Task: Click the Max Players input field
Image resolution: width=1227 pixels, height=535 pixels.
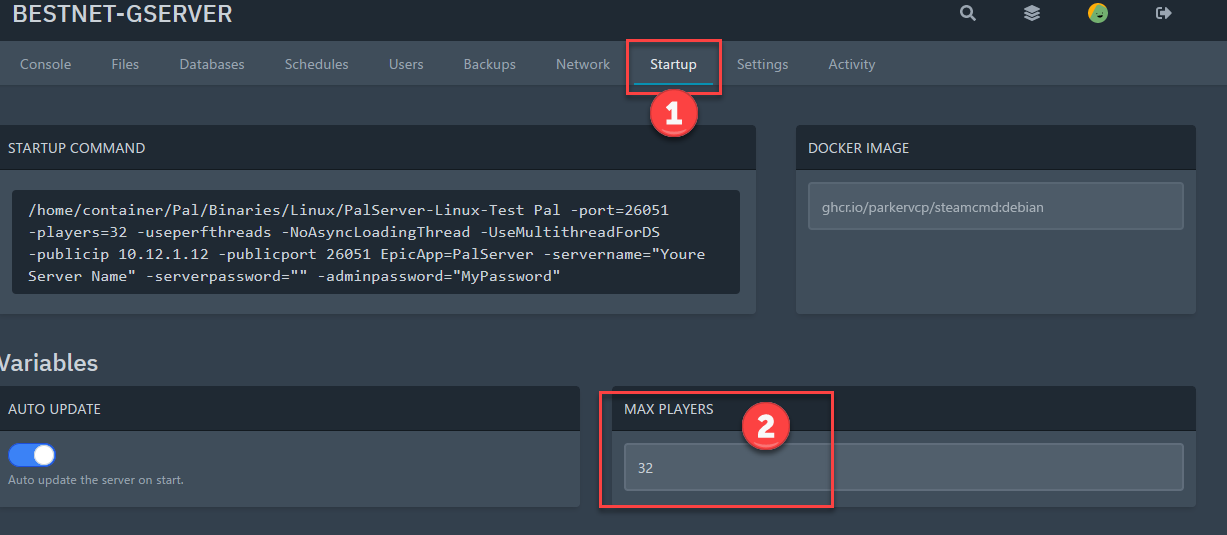Action: (904, 467)
